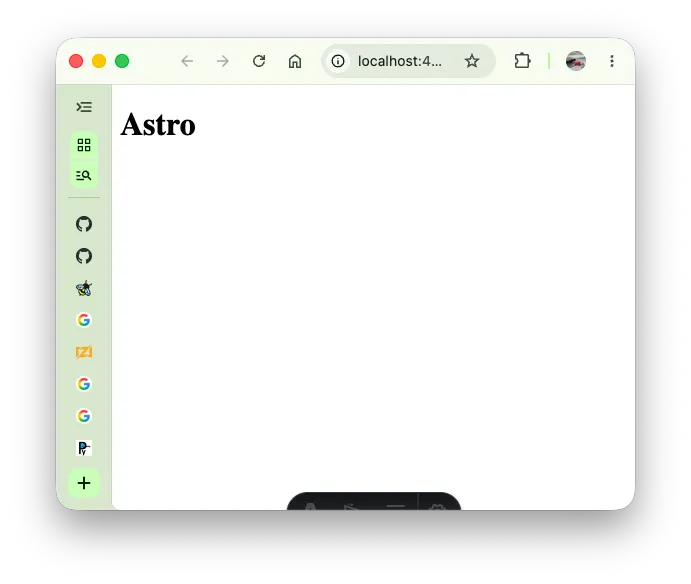
Task: Open GitHub shortcut just above the bee icon
Action: tap(84, 256)
